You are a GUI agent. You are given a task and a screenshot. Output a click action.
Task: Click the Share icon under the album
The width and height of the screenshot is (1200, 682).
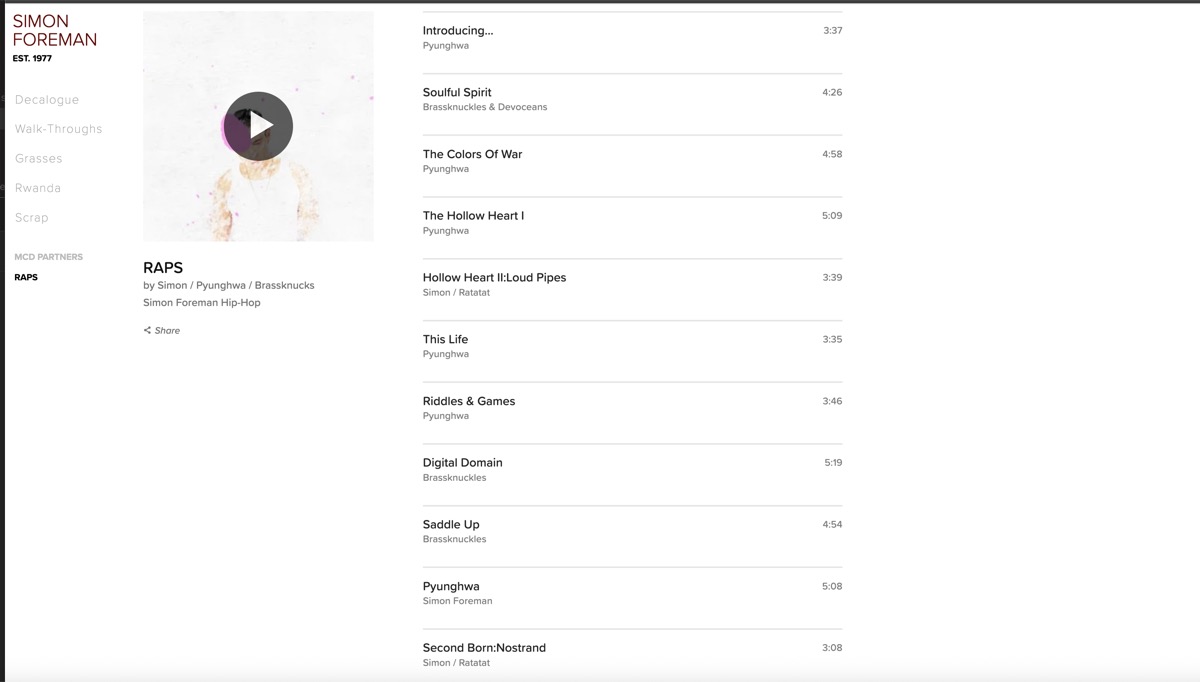pos(148,331)
